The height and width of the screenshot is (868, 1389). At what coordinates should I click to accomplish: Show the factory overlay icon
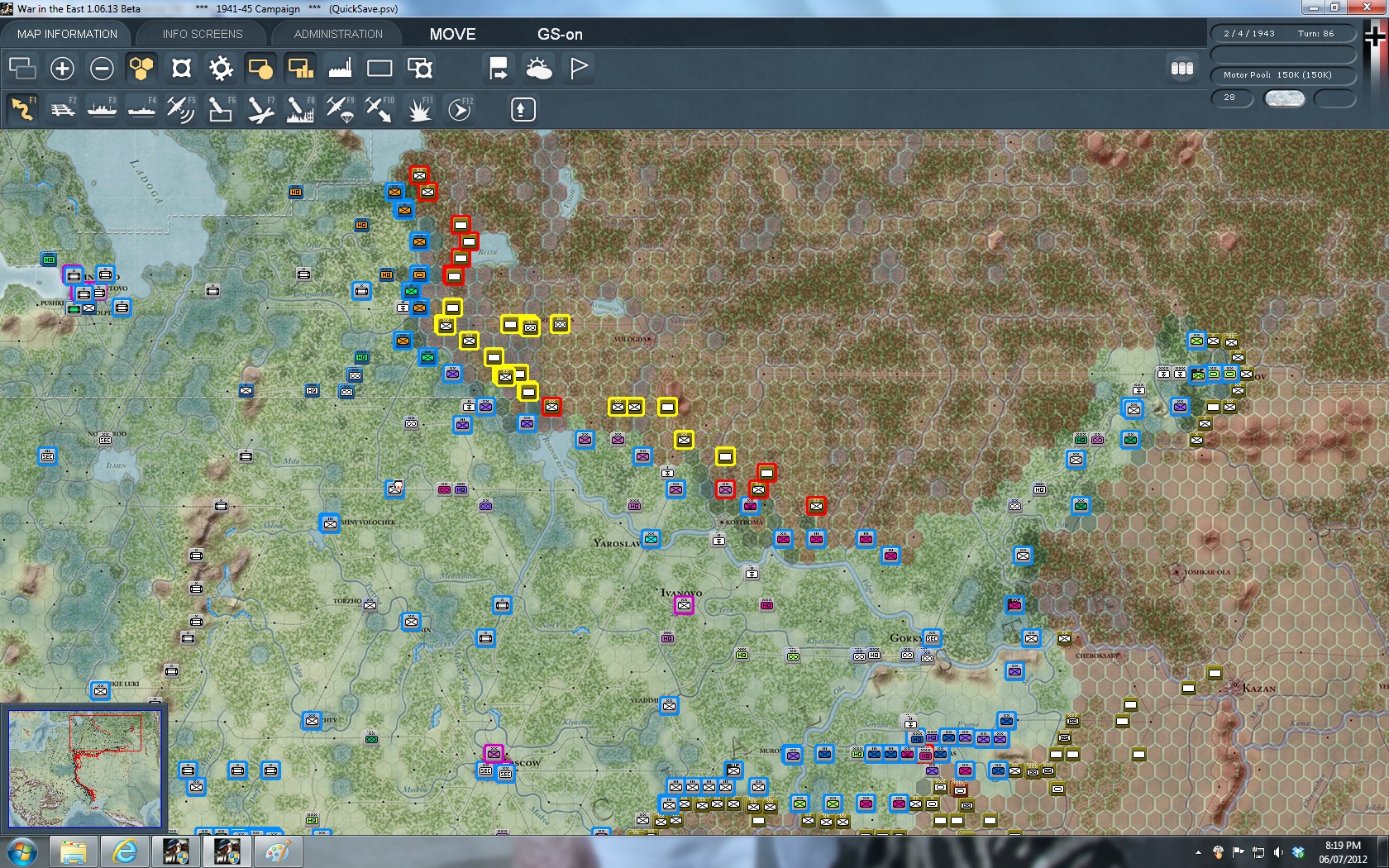(x=340, y=68)
